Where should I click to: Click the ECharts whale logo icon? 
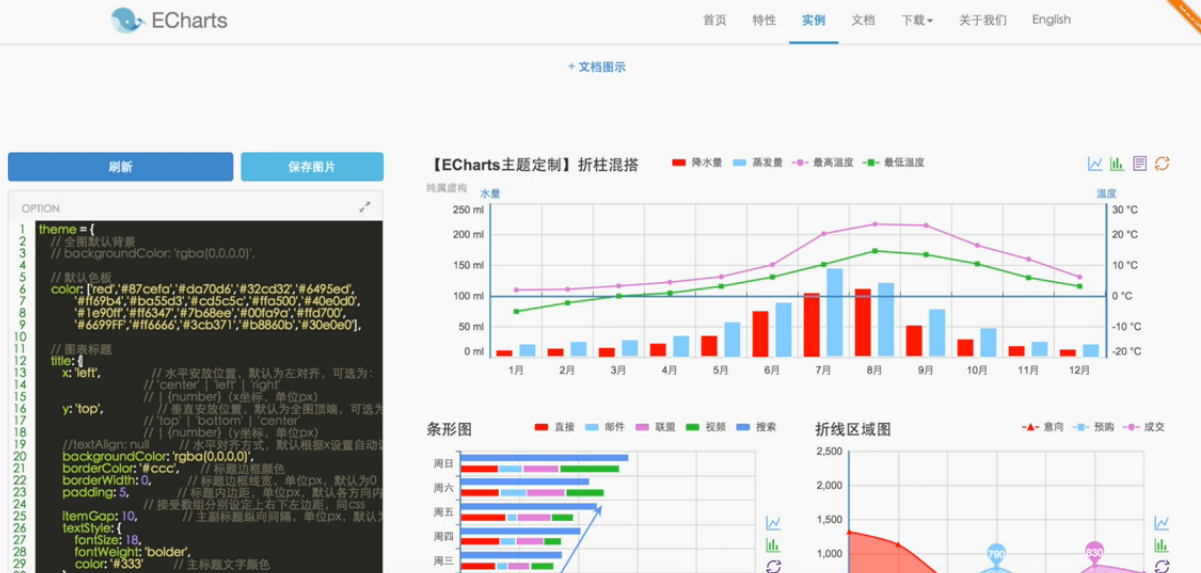pos(128,19)
